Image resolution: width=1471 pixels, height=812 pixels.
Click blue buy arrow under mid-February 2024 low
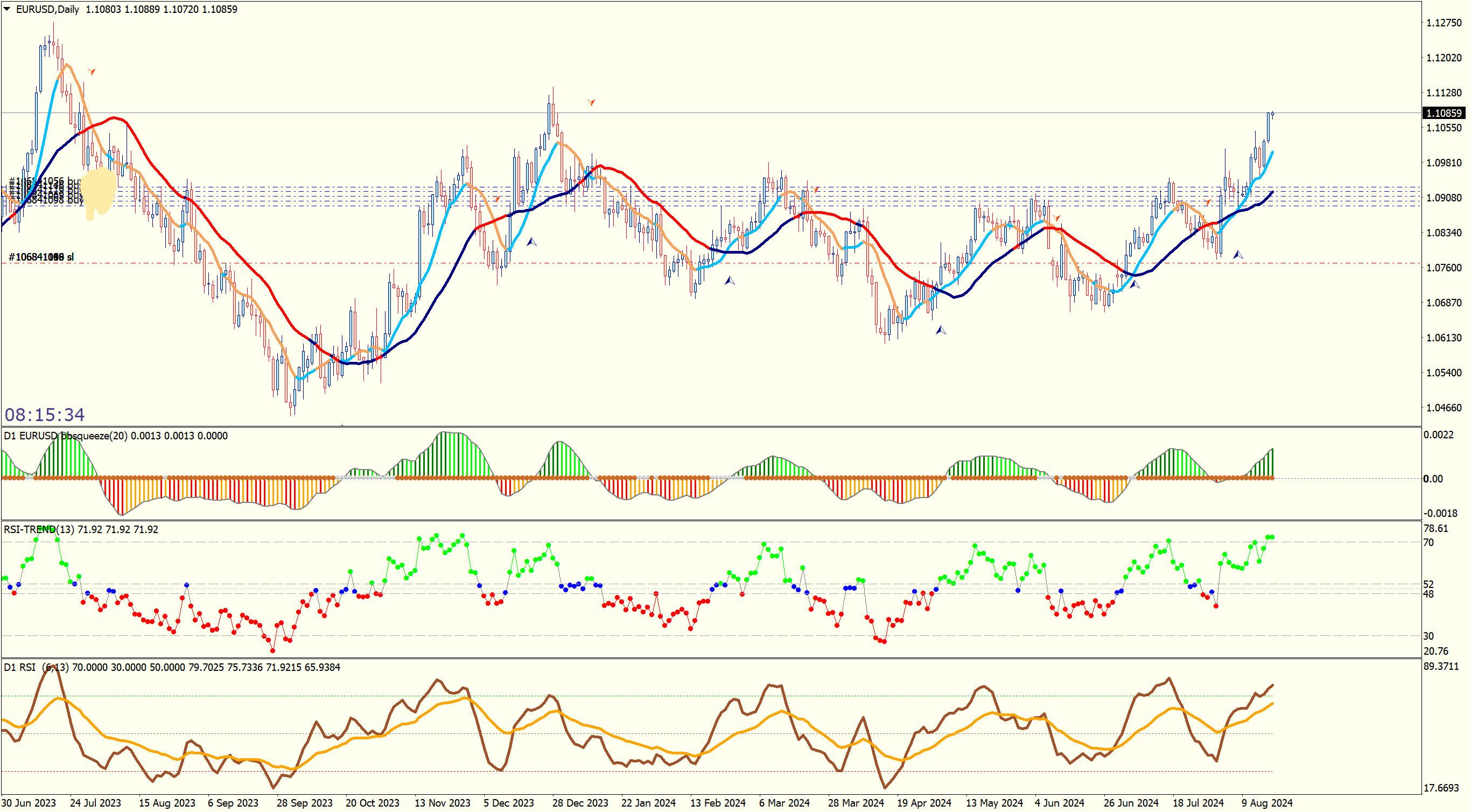tap(729, 281)
